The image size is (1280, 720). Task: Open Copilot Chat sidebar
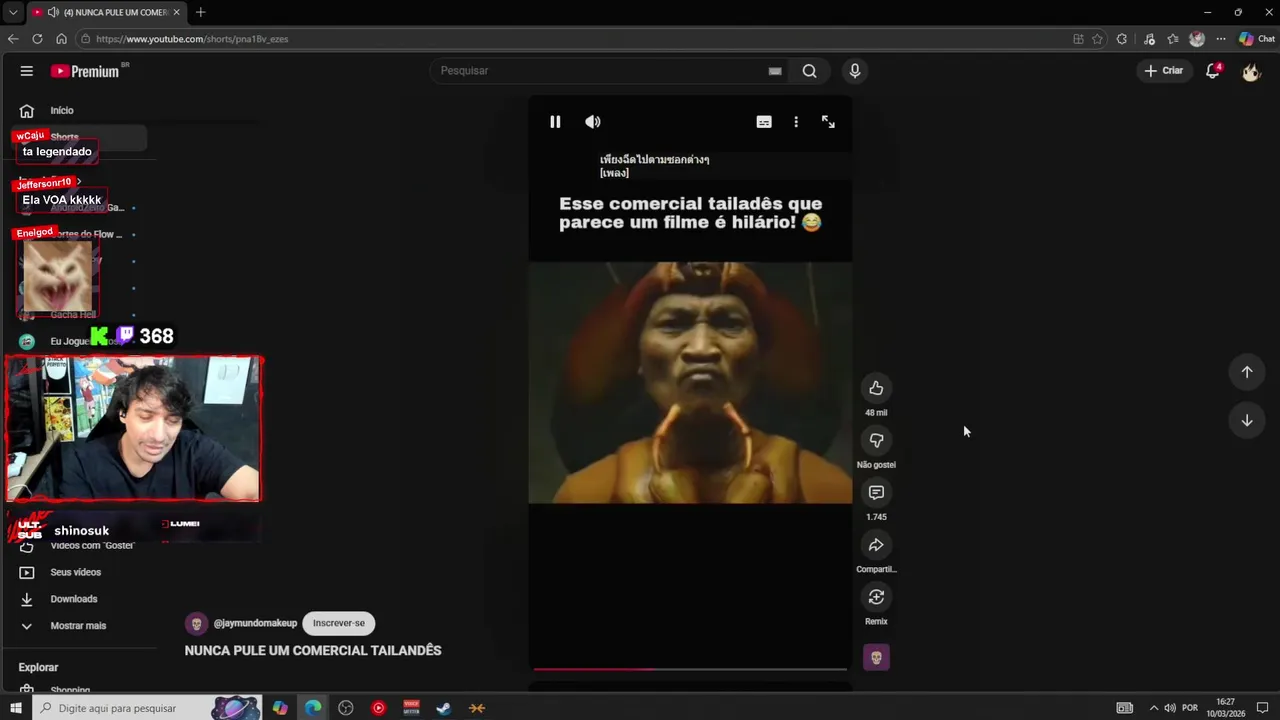click(x=1257, y=39)
